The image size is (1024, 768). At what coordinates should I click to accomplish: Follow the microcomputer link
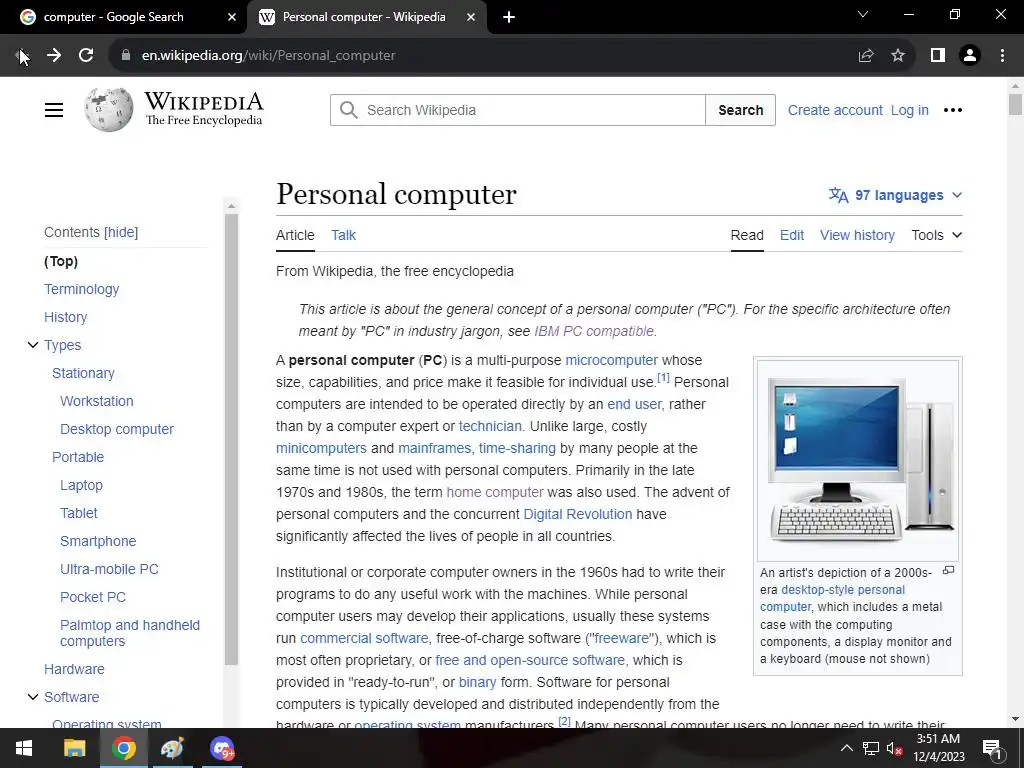(x=611, y=360)
